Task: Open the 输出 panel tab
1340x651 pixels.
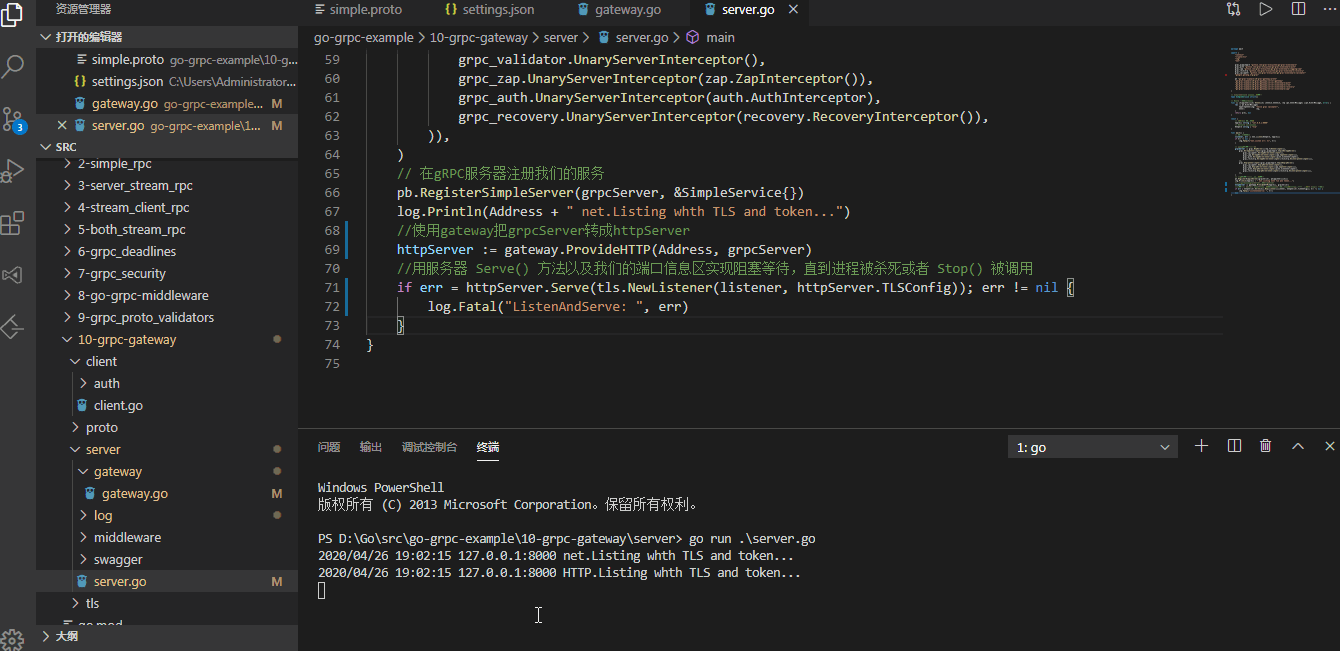Action: [x=370, y=446]
